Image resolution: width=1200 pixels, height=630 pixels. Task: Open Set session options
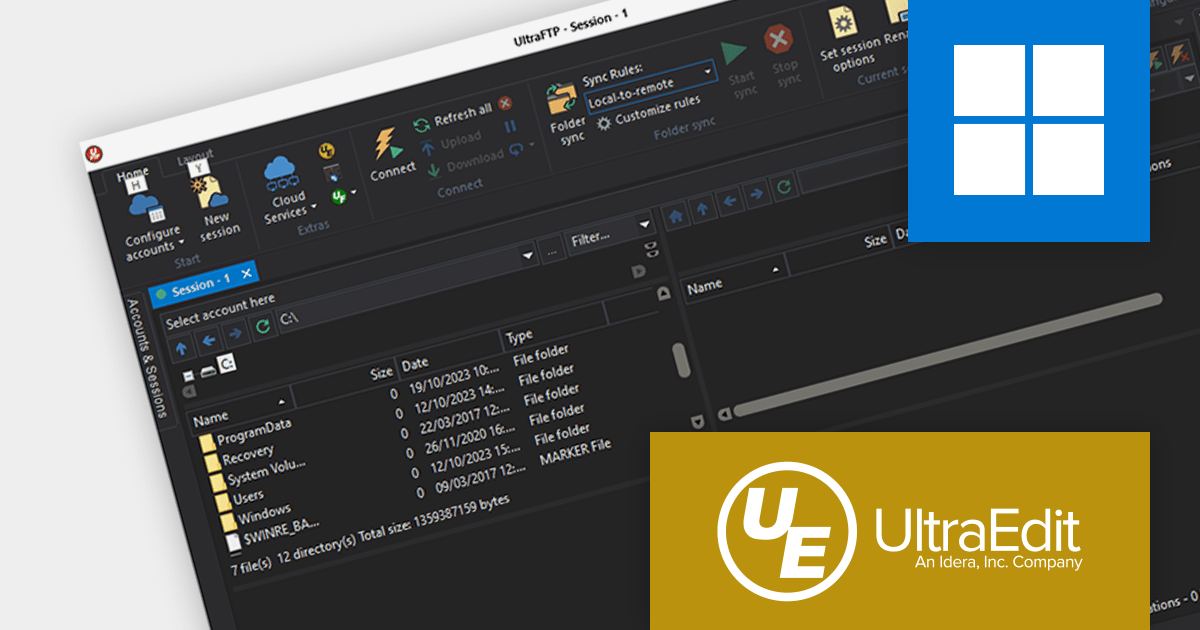click(x=847, y=41)
